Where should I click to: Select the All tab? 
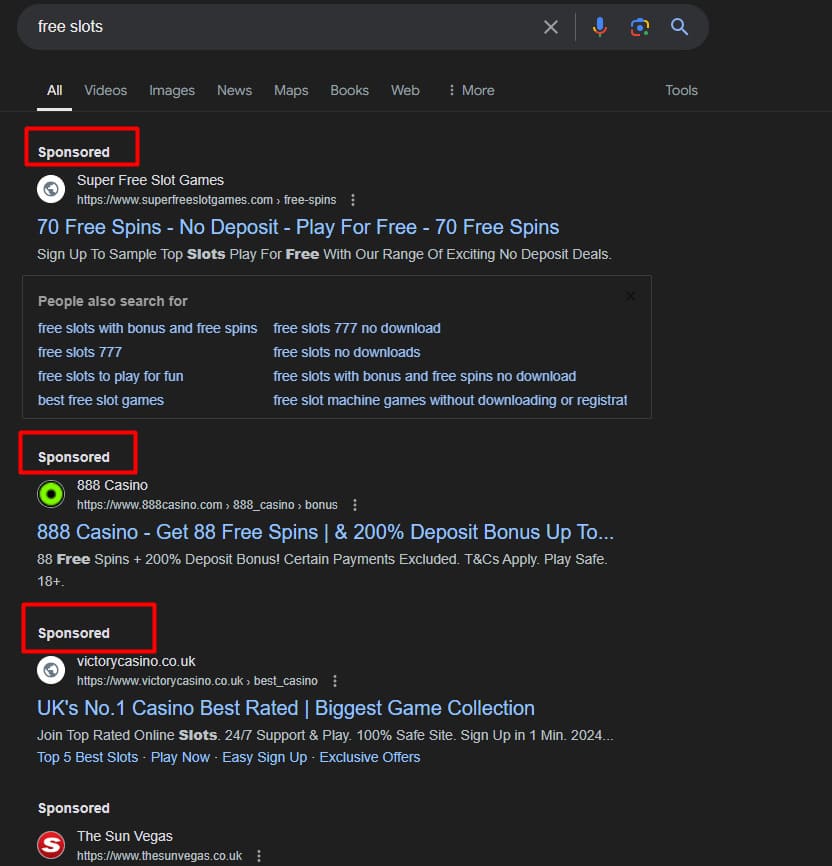[x=54, y=90]
